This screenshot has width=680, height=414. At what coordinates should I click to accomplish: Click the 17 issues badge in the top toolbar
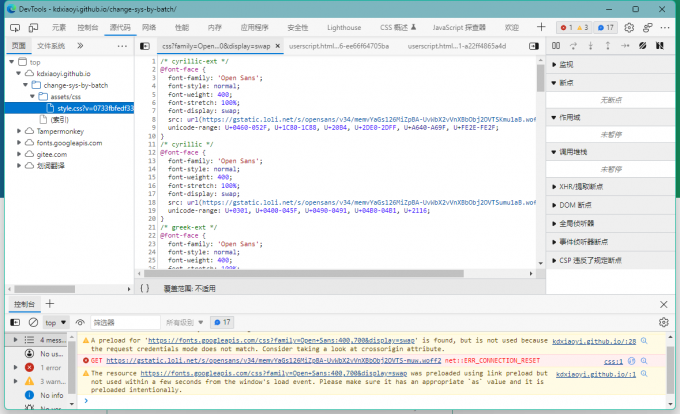coord(605,28)
